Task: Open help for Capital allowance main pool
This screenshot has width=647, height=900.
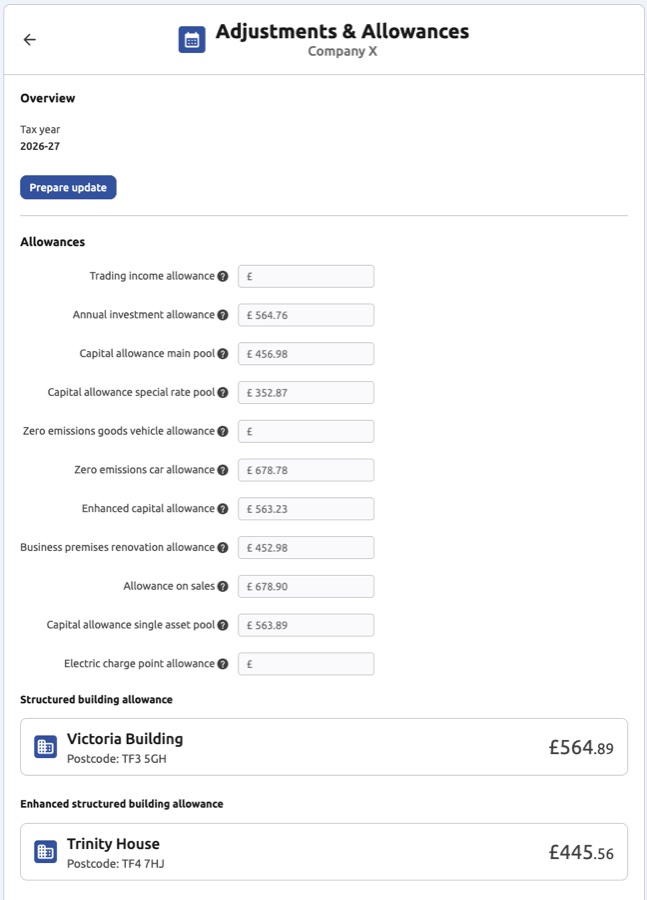Action: (222, 353)
